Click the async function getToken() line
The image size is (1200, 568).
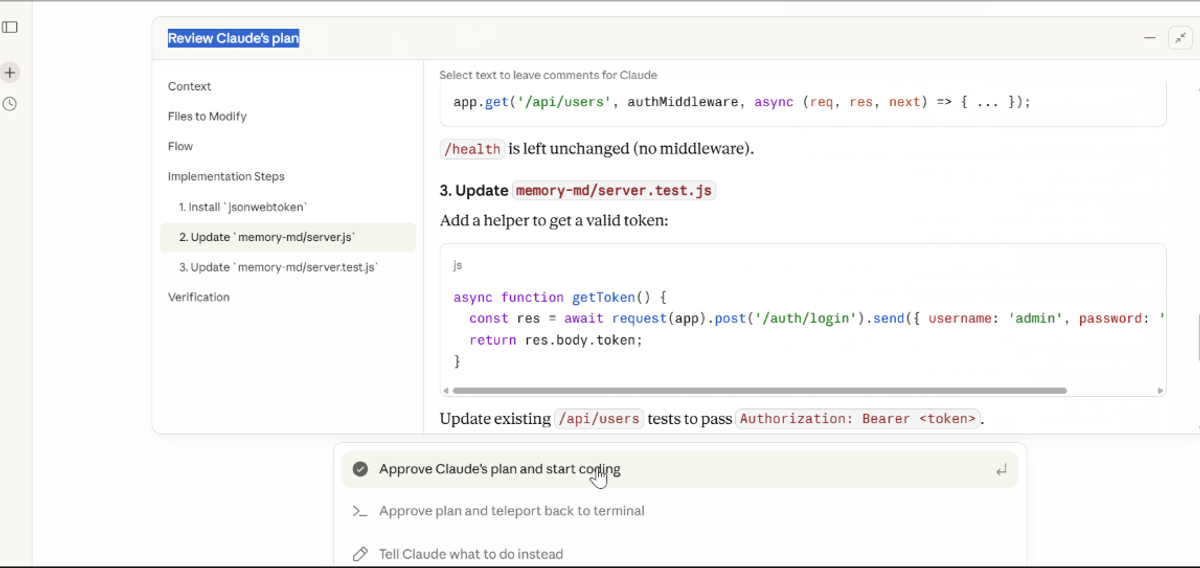pos(560,297)
